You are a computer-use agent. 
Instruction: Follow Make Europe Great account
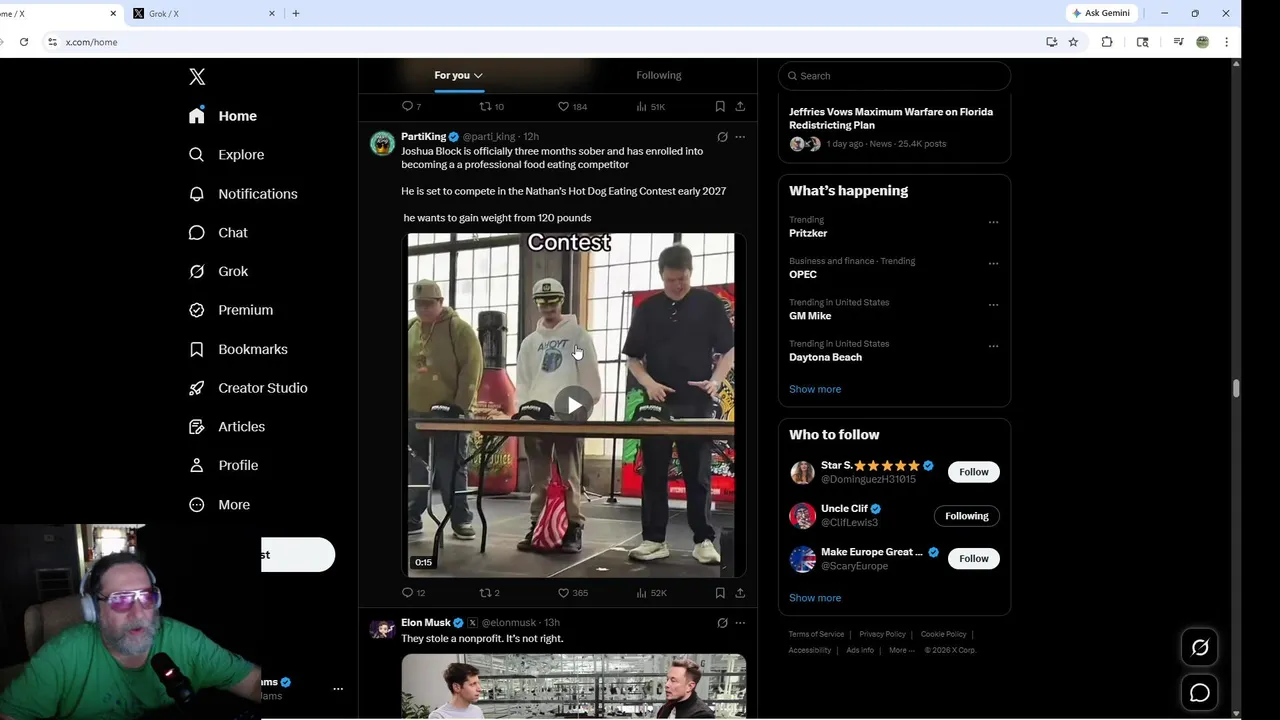click(973, 559)
